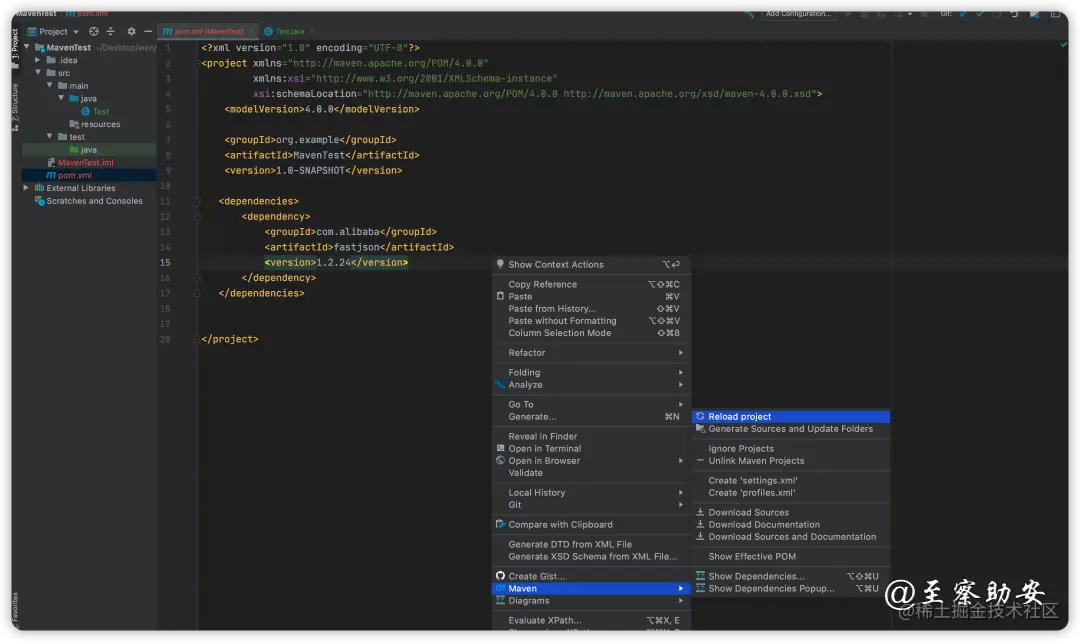Choose Paste from History
Viewport: 1080px width, 642px height.
tap(591, 309)
